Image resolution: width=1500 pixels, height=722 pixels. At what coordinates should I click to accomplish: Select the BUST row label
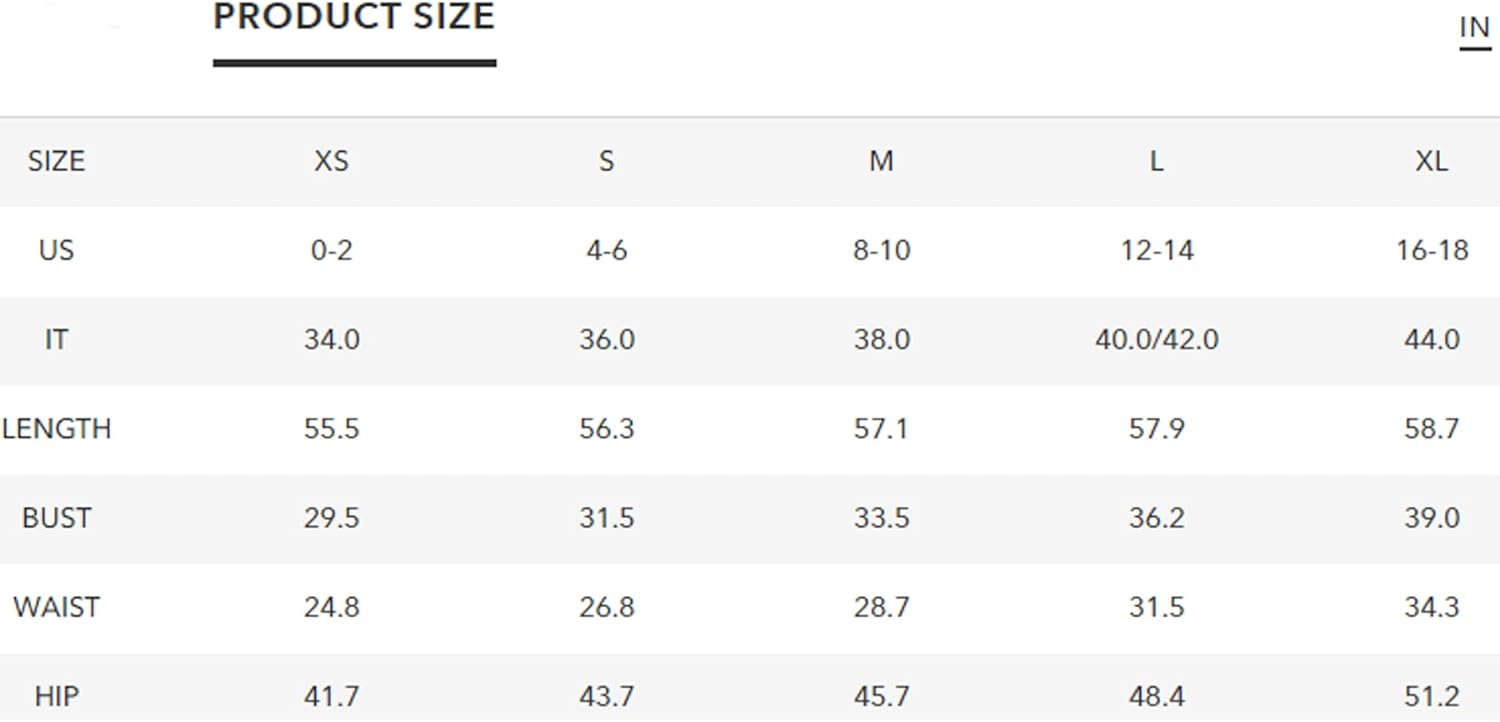56,518
